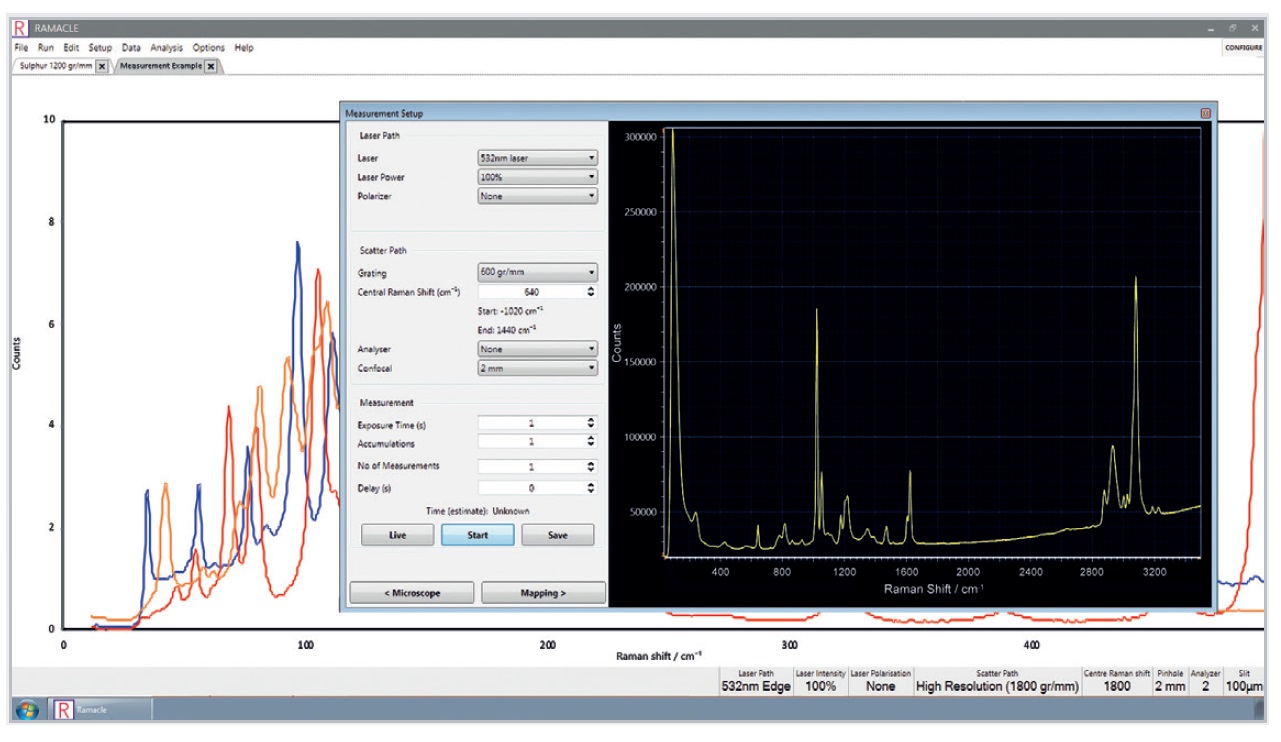Click the Live button
1281x742 pixels.
point(397,535)
